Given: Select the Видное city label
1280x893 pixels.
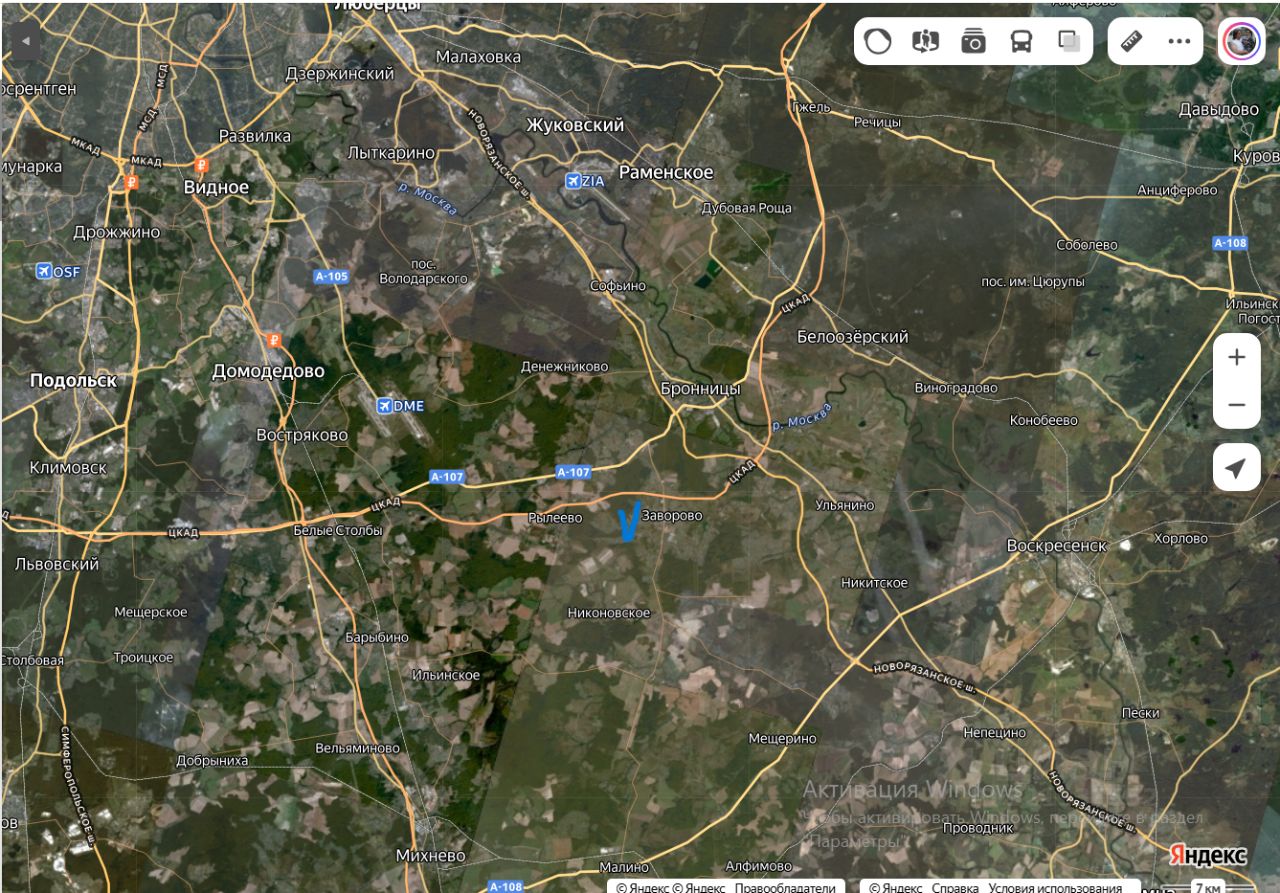Looking at the screenshot, I should click(x=216, y=187).
